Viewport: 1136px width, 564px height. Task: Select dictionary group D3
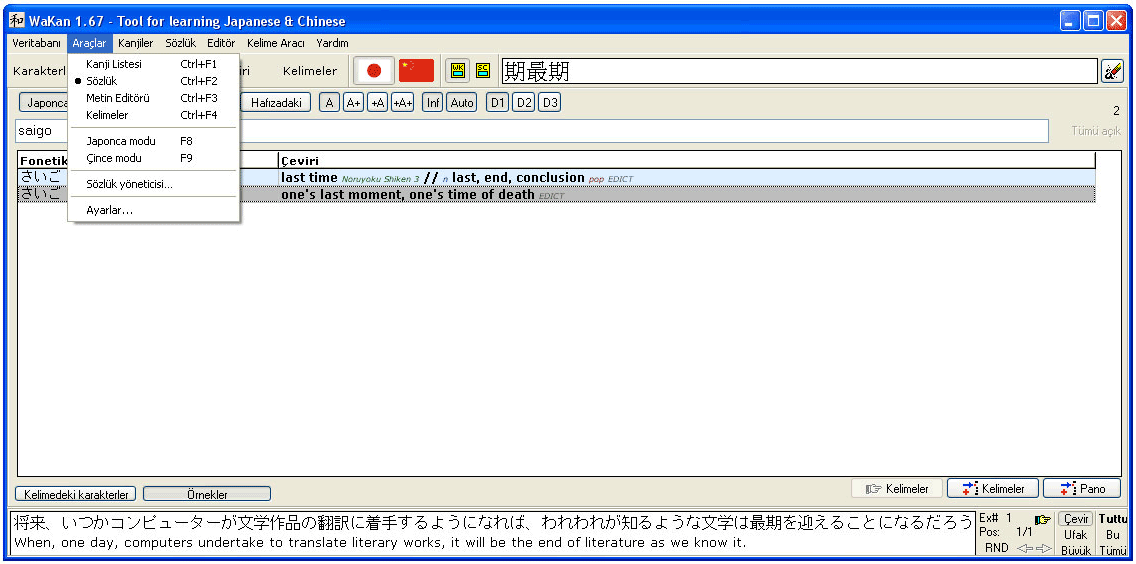[x=549, y=103]
